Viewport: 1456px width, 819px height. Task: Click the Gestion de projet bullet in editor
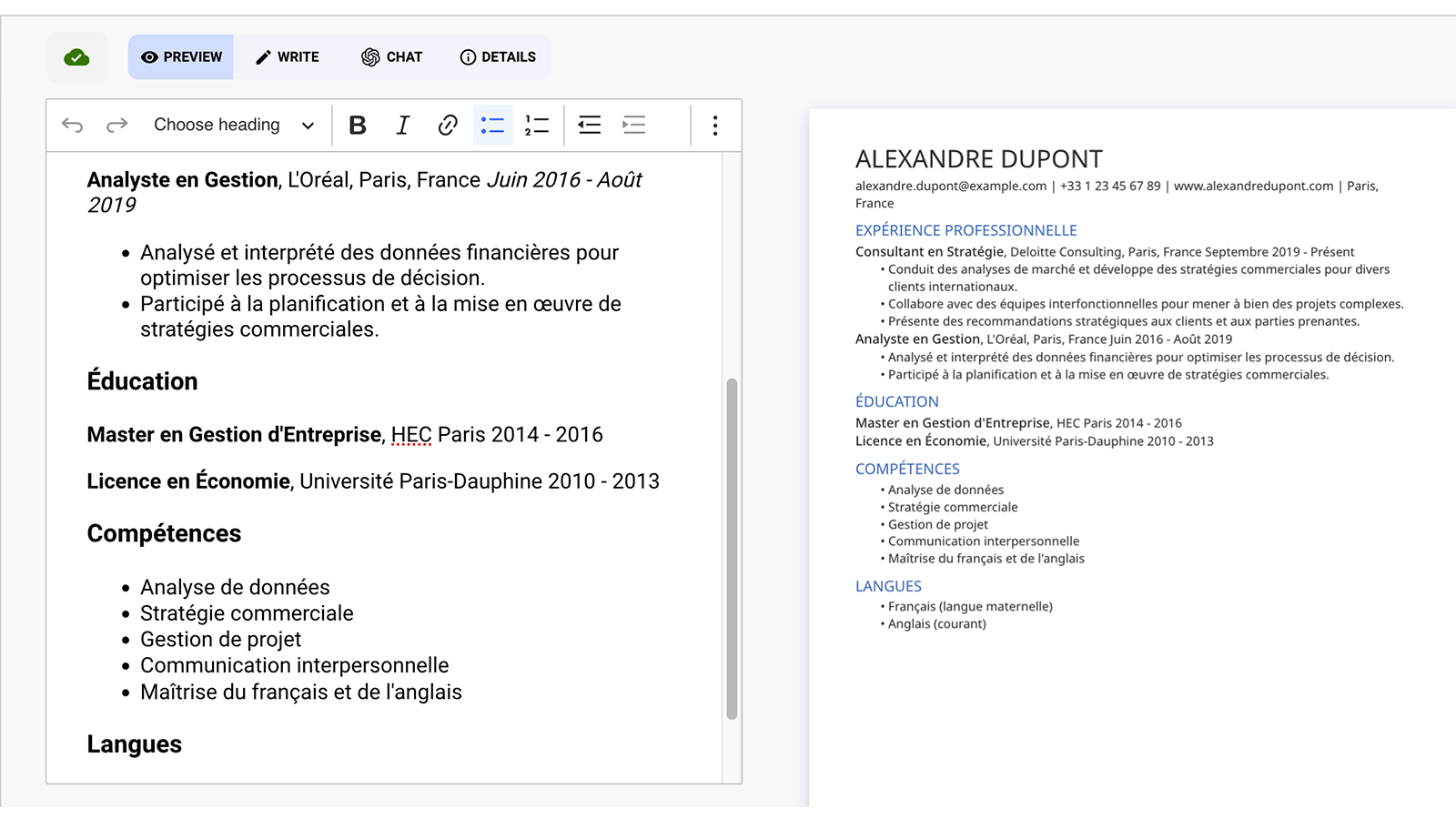(x=220, y=640)
